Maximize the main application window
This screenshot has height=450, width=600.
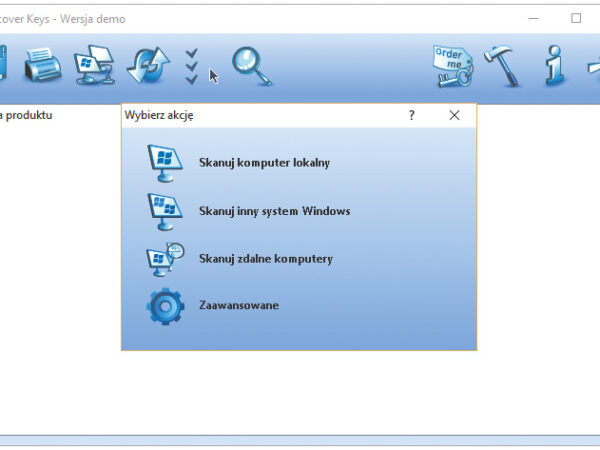click(x=576, y=18)
